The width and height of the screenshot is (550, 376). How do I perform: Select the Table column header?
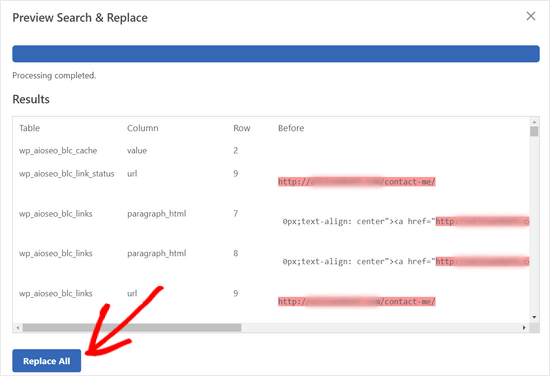(x=29, y=128)
